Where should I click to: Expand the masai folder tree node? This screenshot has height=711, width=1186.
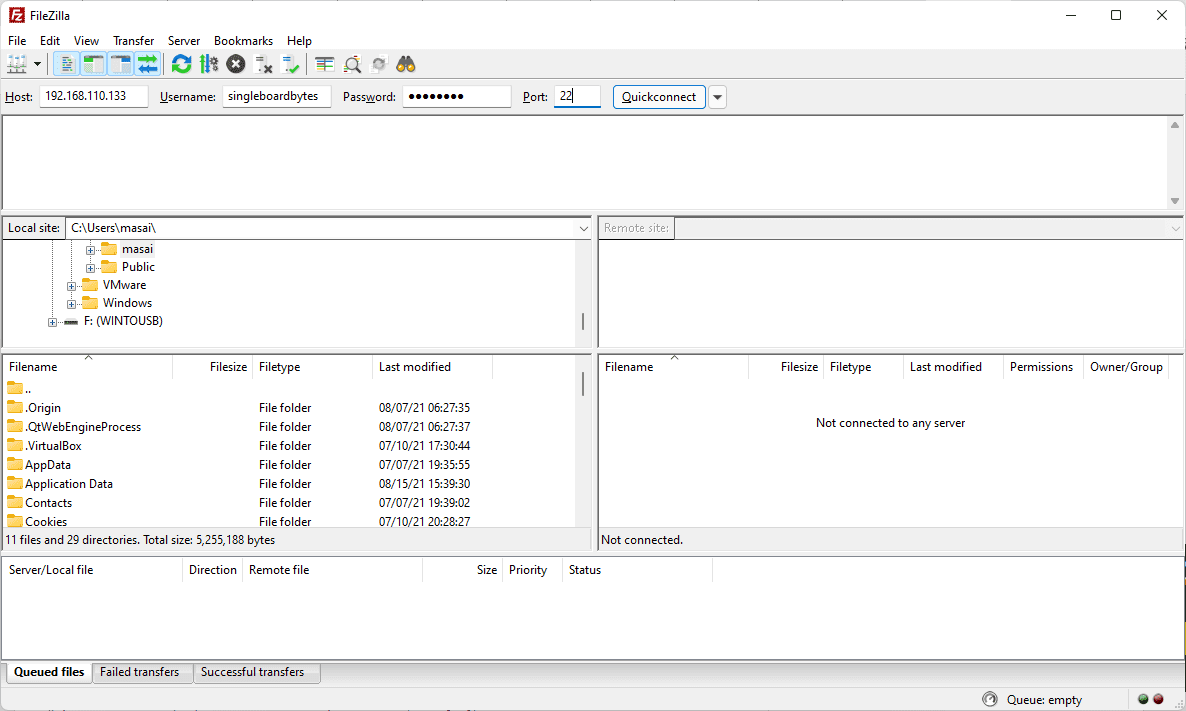coord(90,250)
